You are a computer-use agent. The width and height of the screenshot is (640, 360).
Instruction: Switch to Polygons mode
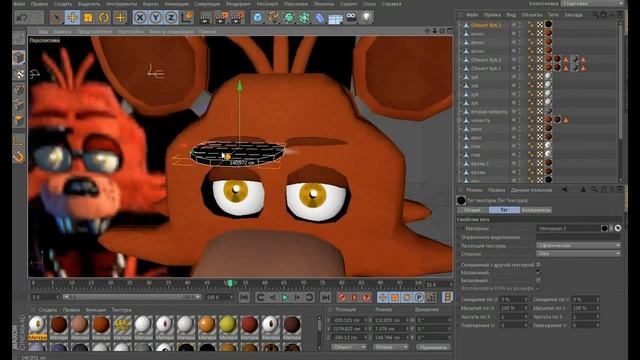19,121
